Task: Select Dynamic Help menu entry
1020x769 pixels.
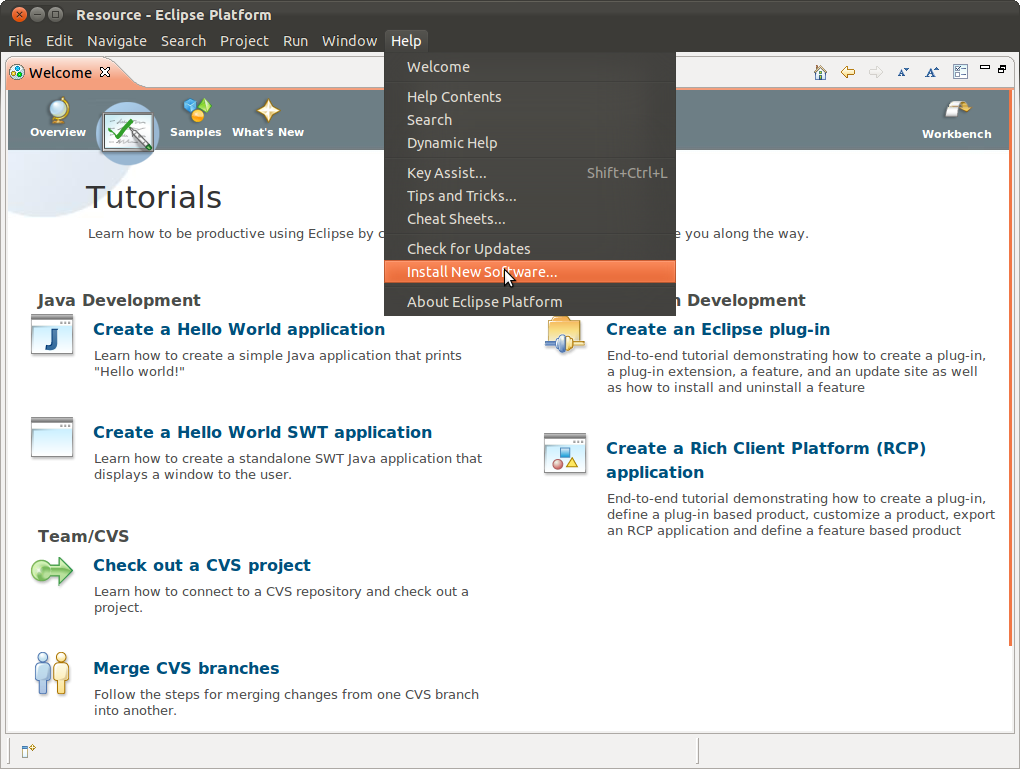Action: click(x=530, y=143)
